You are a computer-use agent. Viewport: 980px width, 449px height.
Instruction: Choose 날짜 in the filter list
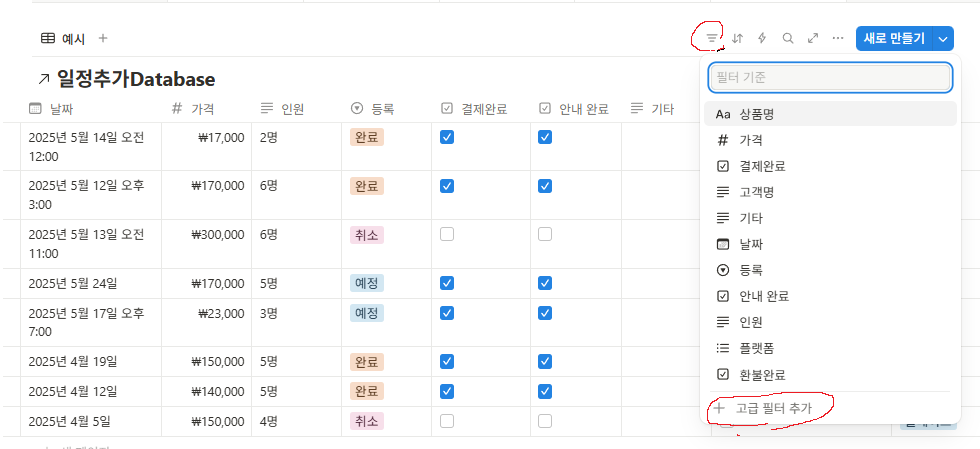click(x=830, y=245)
